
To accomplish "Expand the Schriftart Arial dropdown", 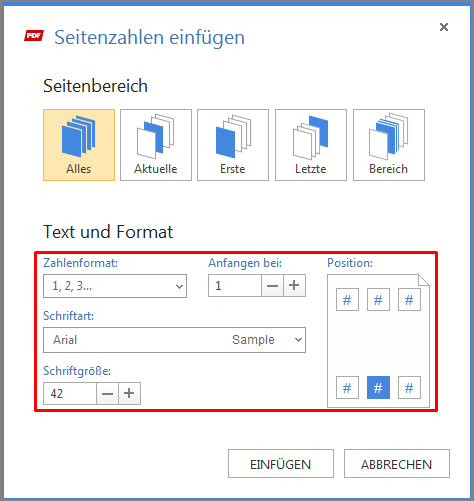I will click(174, 340).
